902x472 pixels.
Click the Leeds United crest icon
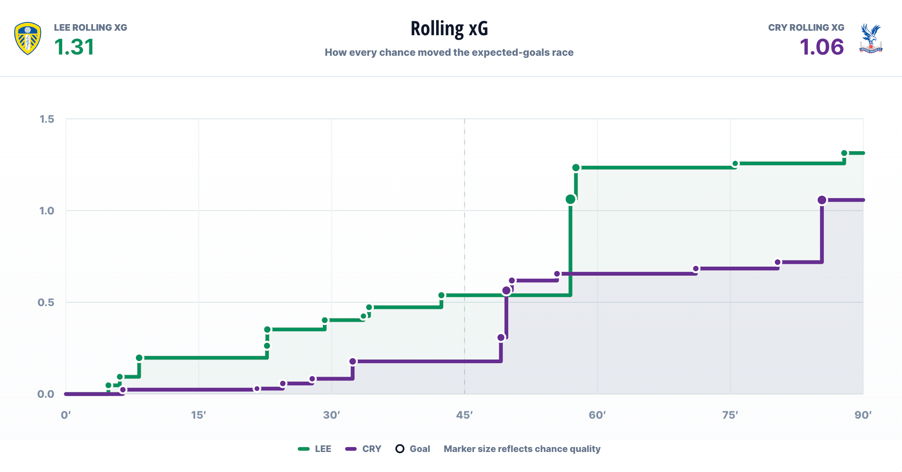(x=28, y=39)
